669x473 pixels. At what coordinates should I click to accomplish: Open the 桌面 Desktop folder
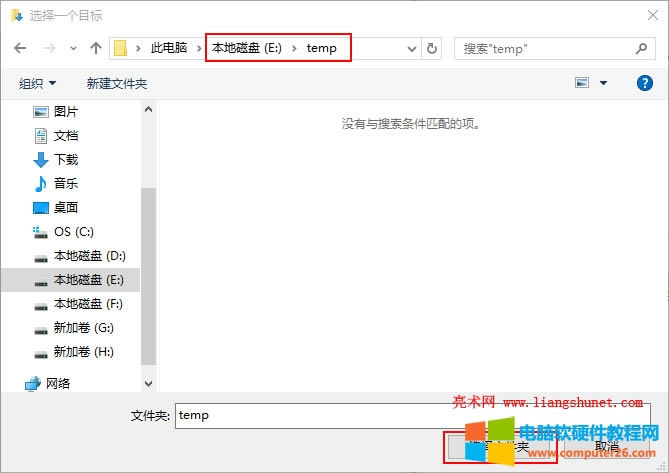pos(66,207)
